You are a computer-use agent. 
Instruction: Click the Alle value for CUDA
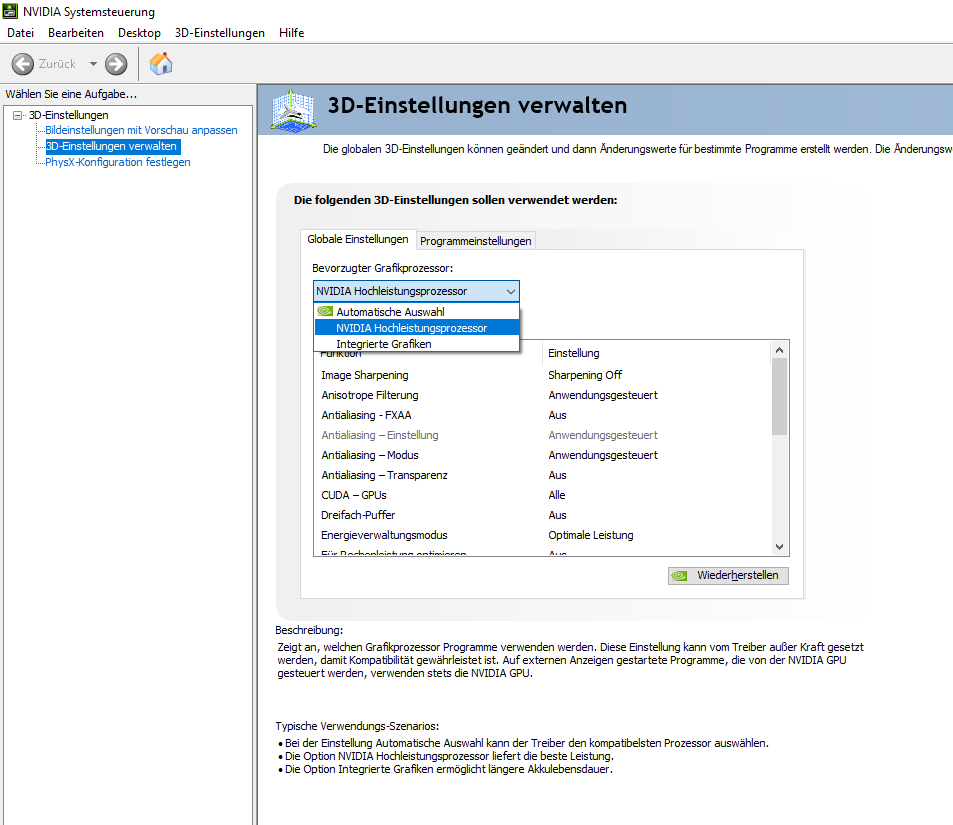(x=557, y=495)
